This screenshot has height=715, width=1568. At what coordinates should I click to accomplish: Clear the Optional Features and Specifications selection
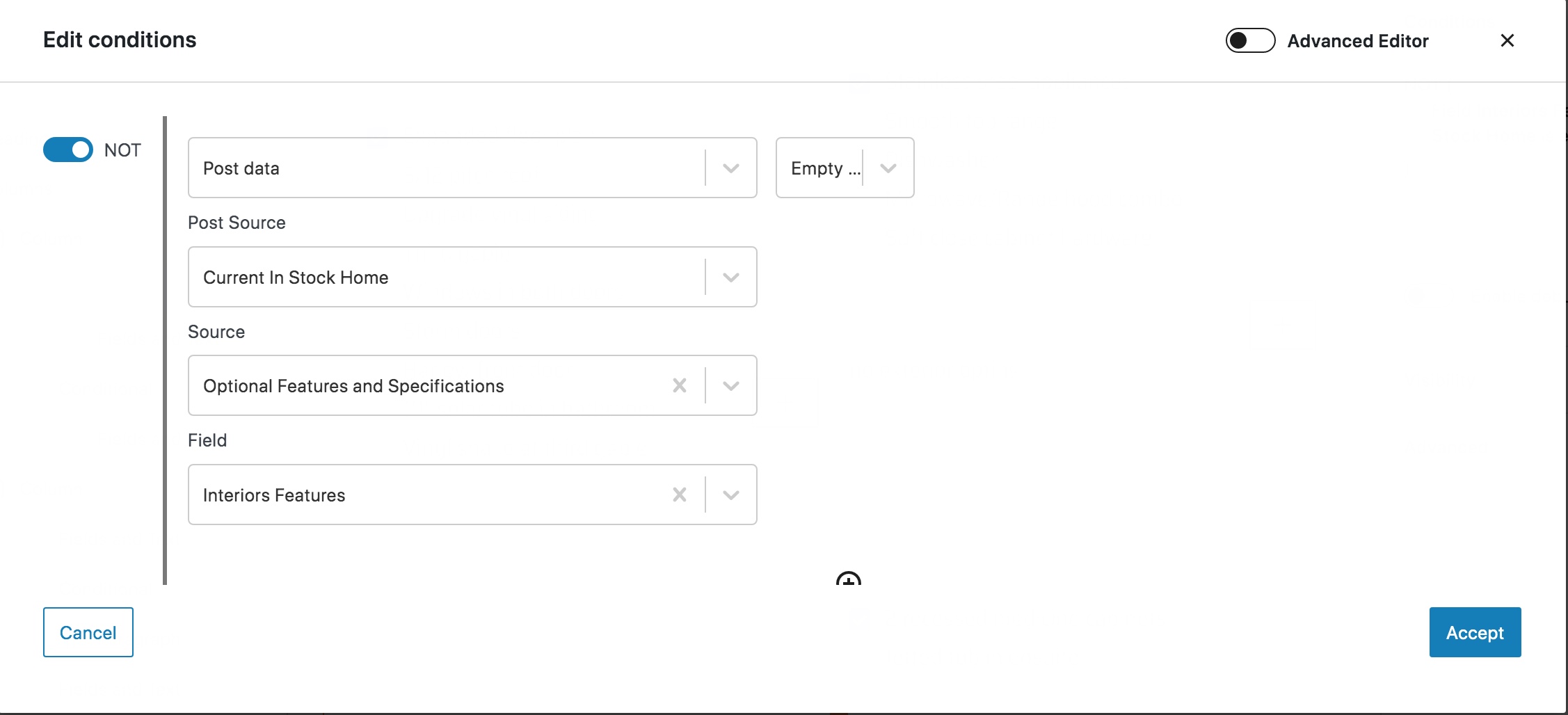pos(680,385)
